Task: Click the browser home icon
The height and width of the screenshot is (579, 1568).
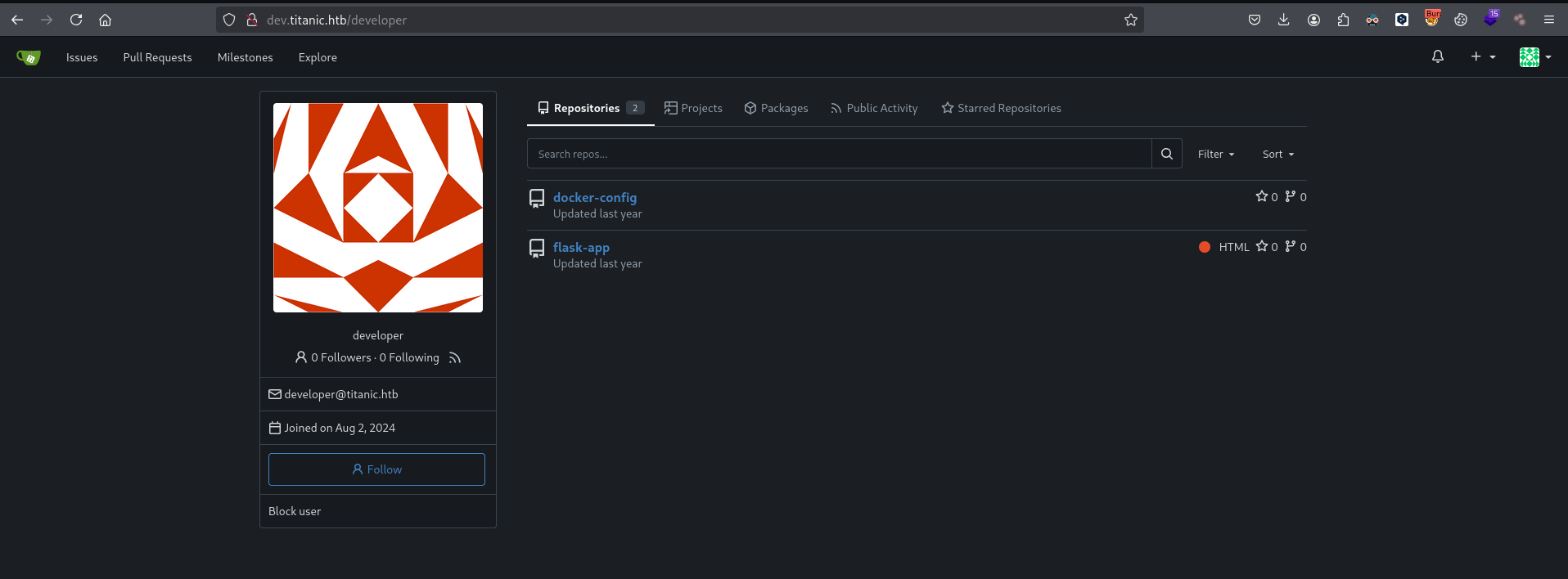Action: click(105, 20)
